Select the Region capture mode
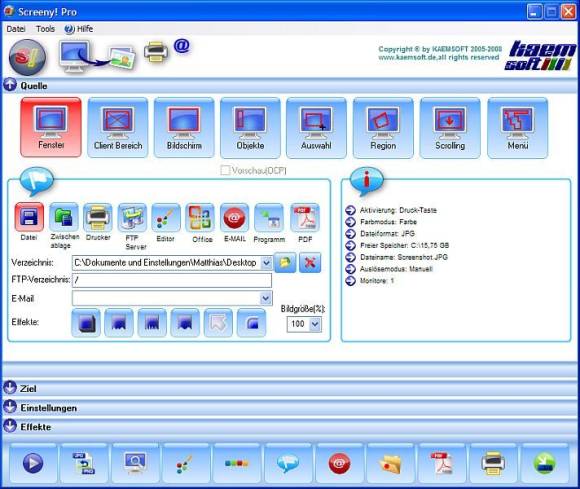Viewport: 580px width, 489px height. click(383, 128)
